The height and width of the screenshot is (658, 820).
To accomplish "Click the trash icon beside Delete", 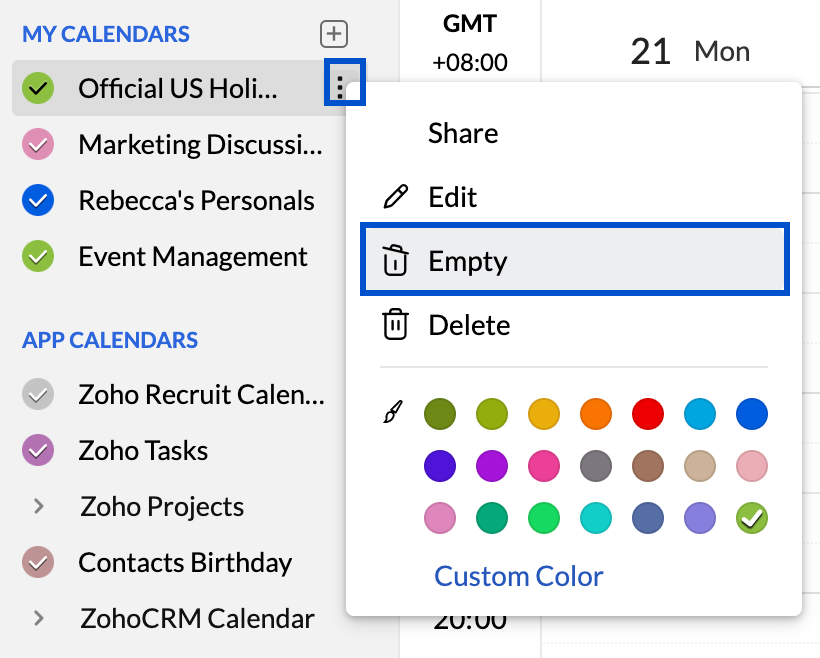I will point(396,325).
